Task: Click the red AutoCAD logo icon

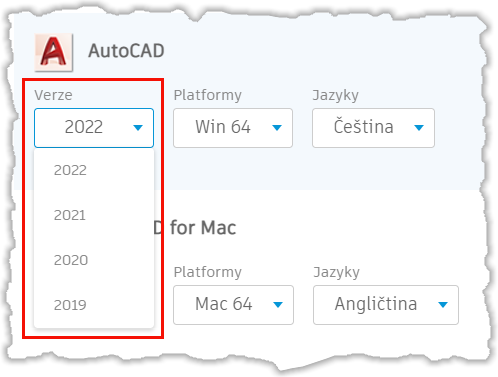Action: (x=54, y=52)
